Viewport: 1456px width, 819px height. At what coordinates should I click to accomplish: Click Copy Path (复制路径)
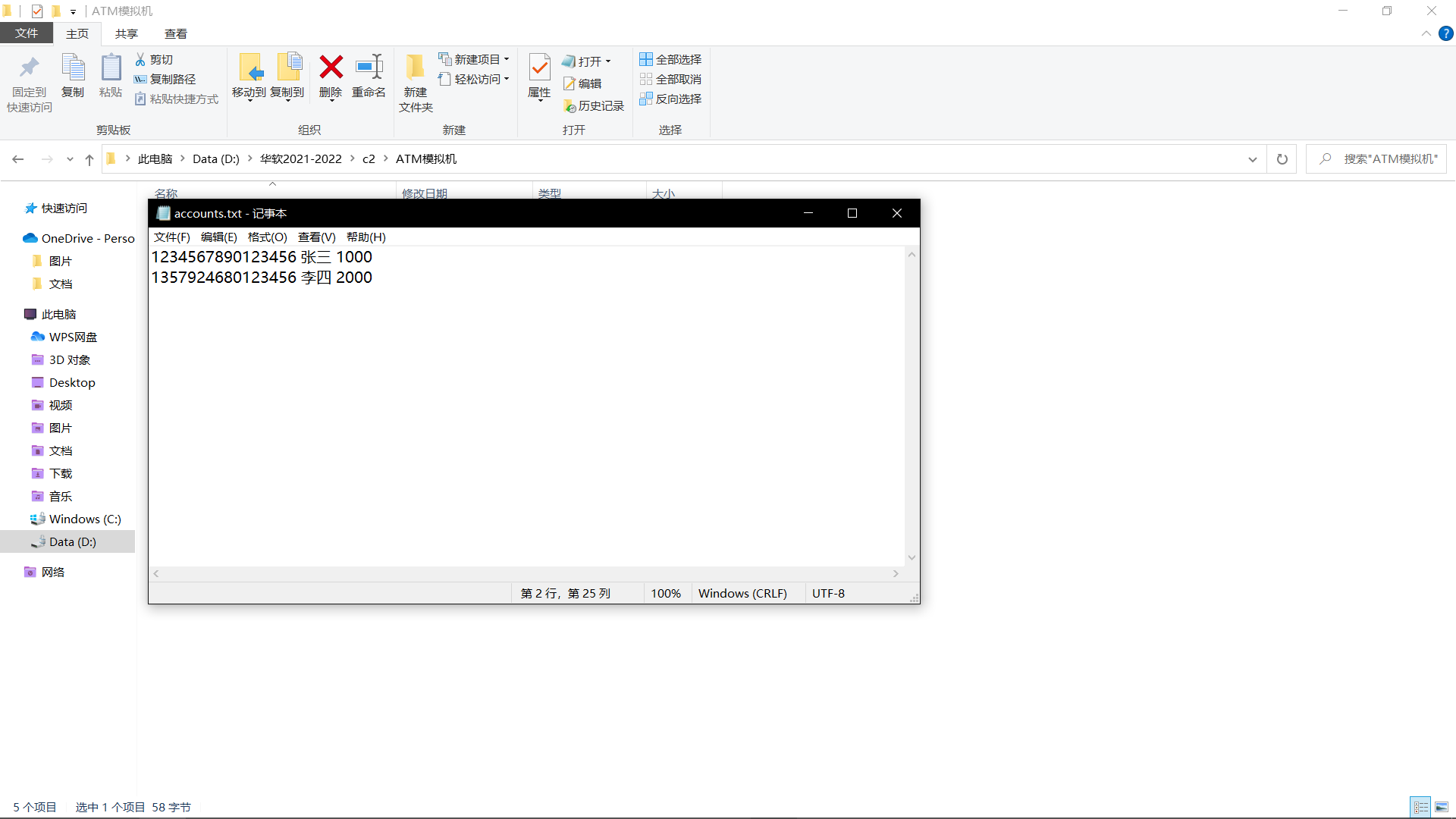pos(165,79)
